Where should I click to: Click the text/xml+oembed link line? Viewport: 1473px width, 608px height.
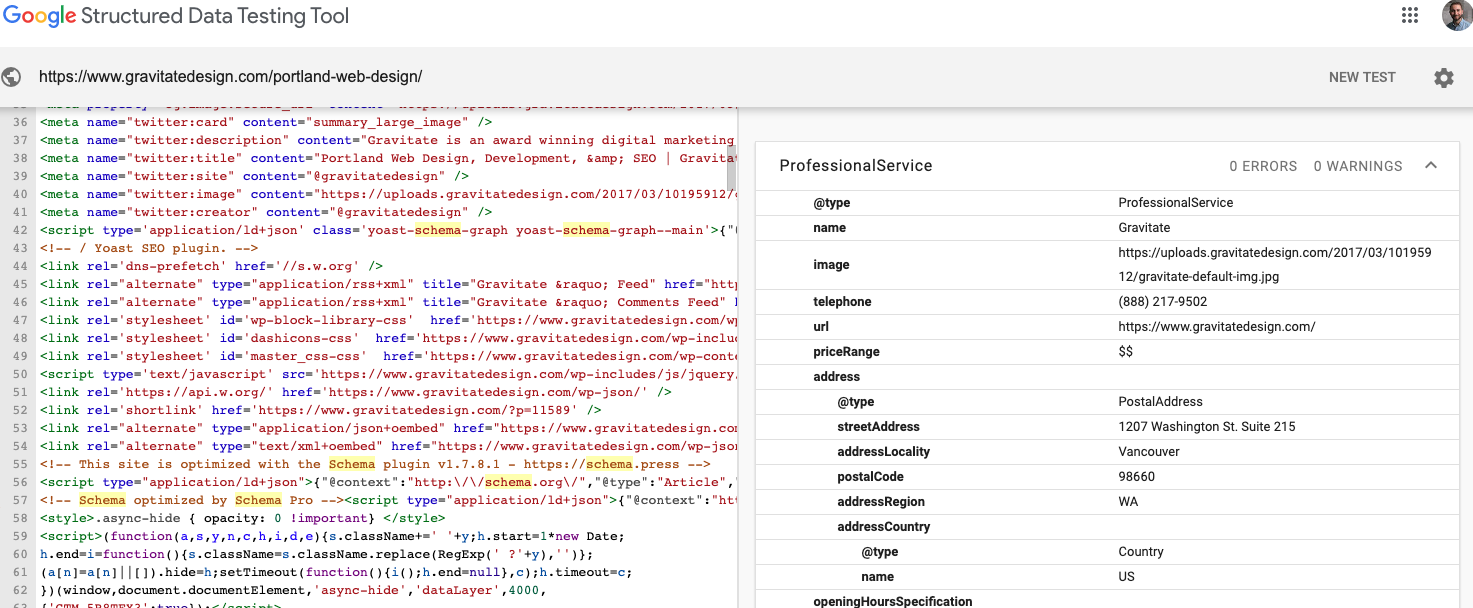[x=388, y=447]
